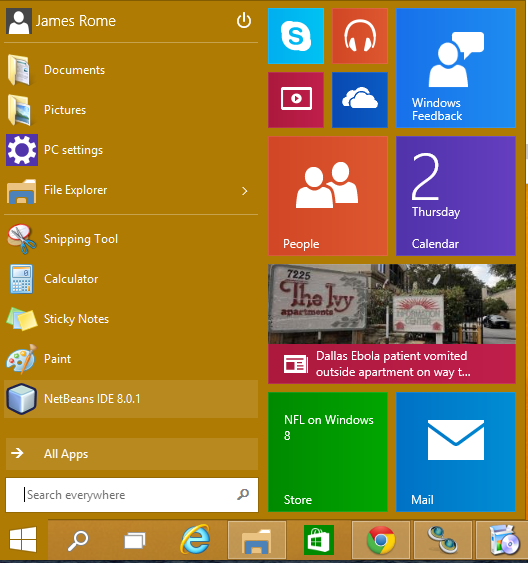This screenshot has width=528, height=563.
Task: Expand the File Explorer submenu arrow
Action: (x=244, y=191)
